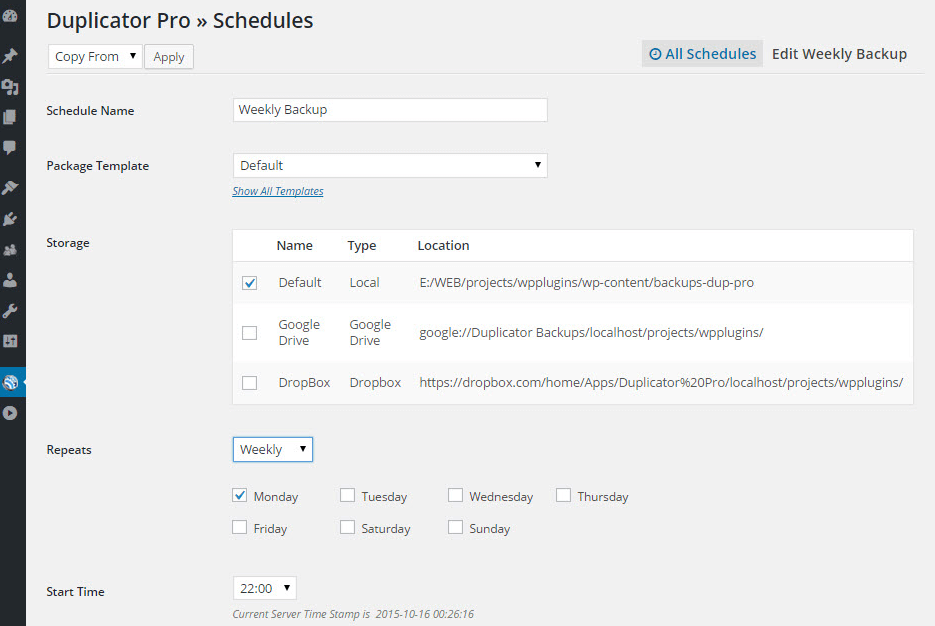Viewport: 935px width, 626px height.
Task: Check the DropBox storage checkbox
Action: (250, 383)
